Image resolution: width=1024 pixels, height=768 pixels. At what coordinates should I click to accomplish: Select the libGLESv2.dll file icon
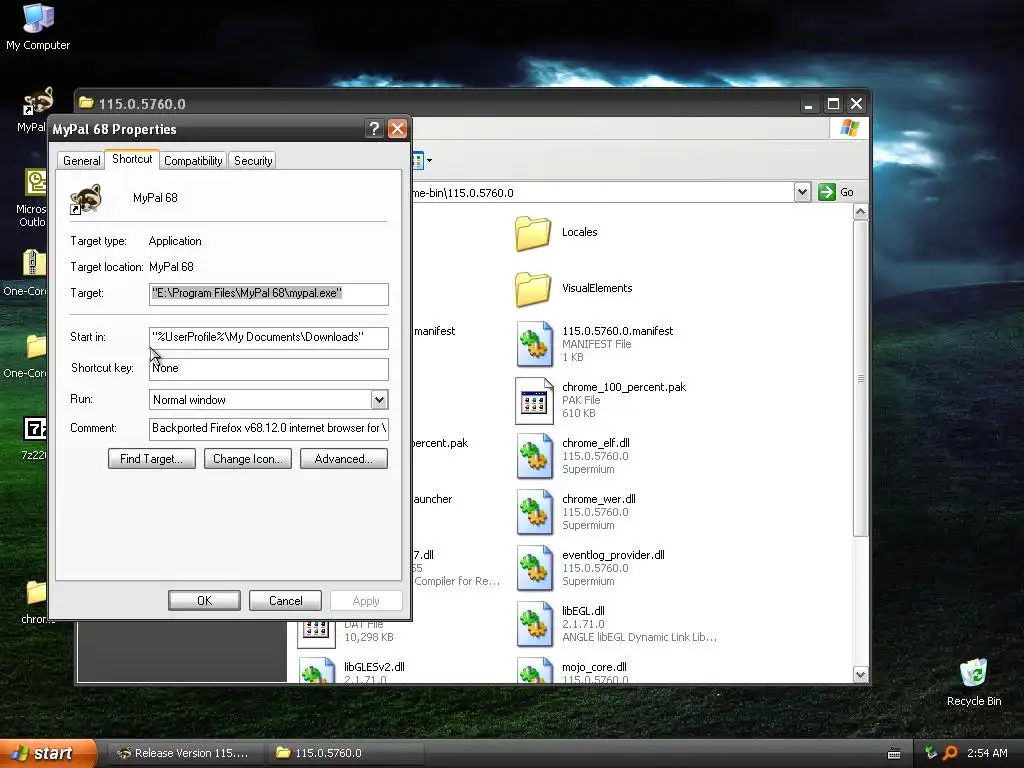click(x=317, y=670)
